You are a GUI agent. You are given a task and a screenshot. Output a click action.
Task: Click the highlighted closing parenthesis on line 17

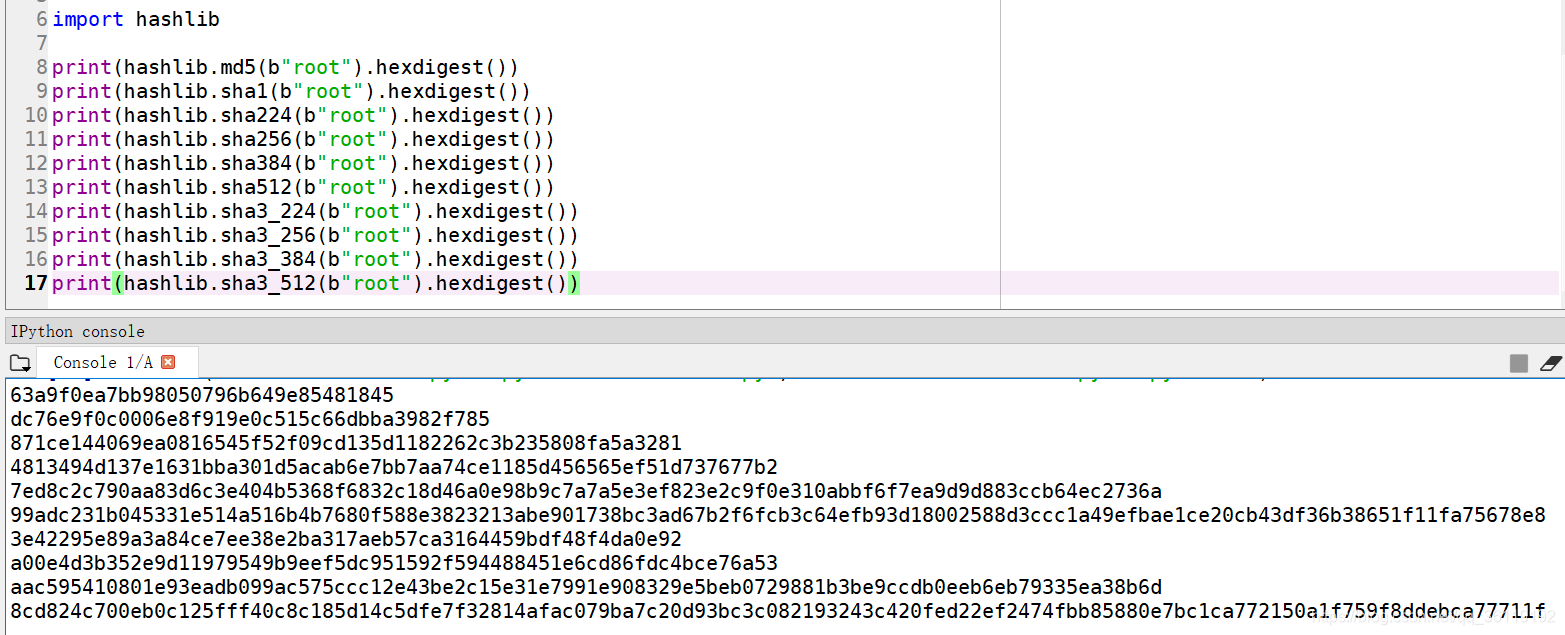point(574,283)
